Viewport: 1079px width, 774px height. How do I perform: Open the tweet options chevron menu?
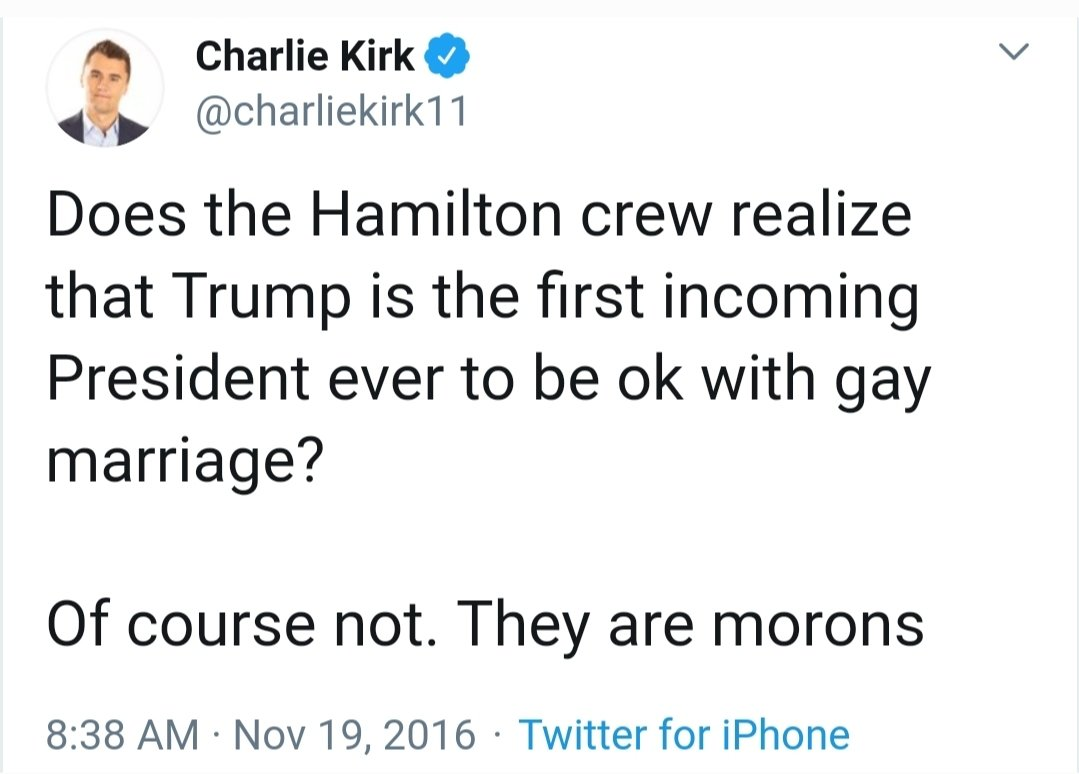click(1014, 53)
